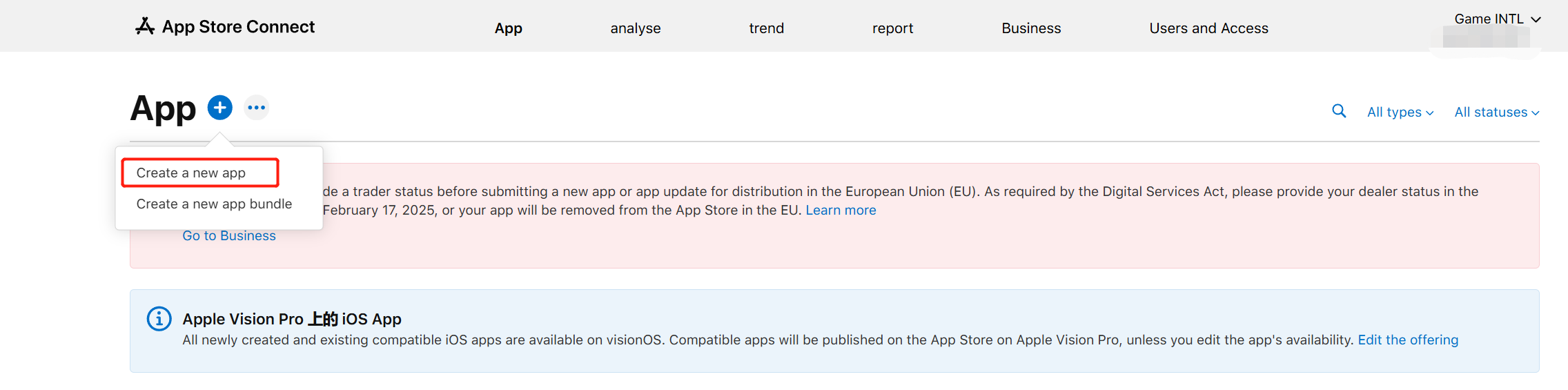Choose Create a new app bundle
The height and width of the screenshot is (390, 1568).
pos(214,204)
